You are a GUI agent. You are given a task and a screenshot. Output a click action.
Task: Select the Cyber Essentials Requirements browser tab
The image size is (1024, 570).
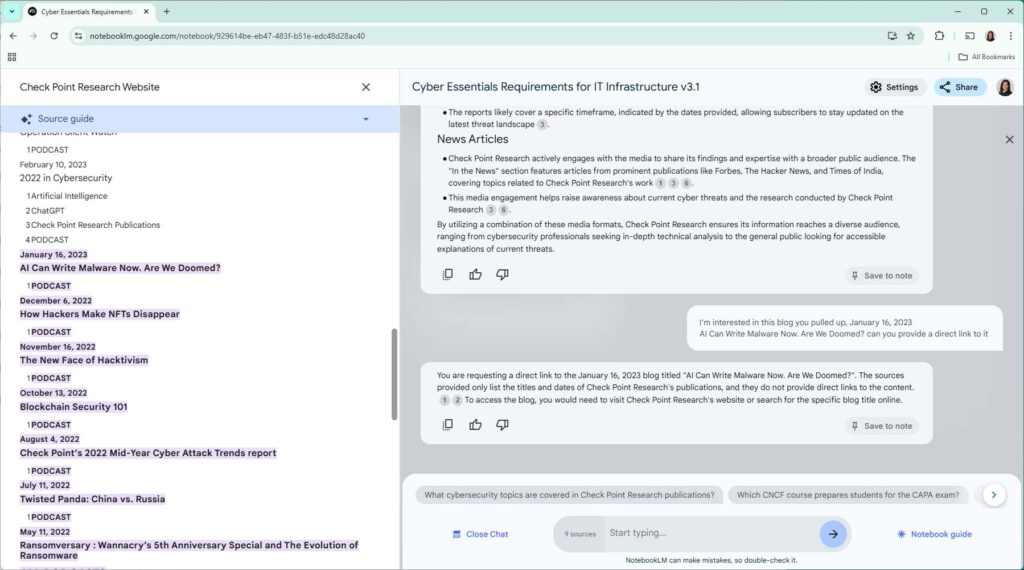click(x=88, y=12)
